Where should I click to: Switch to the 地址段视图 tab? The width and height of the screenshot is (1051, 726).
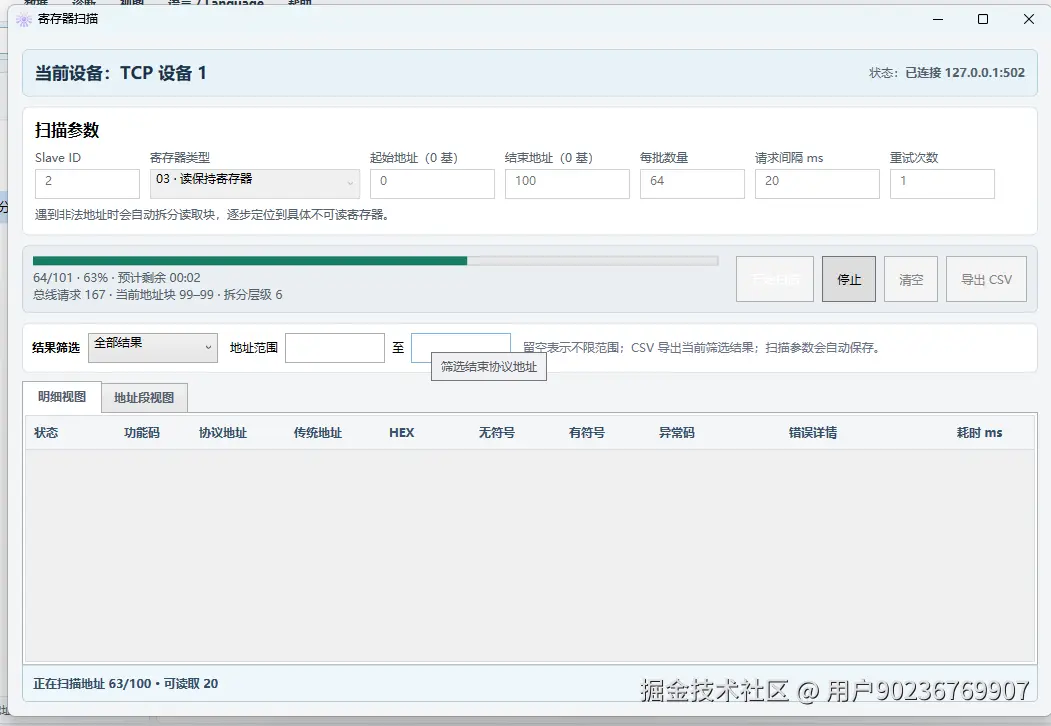point(144,398)
